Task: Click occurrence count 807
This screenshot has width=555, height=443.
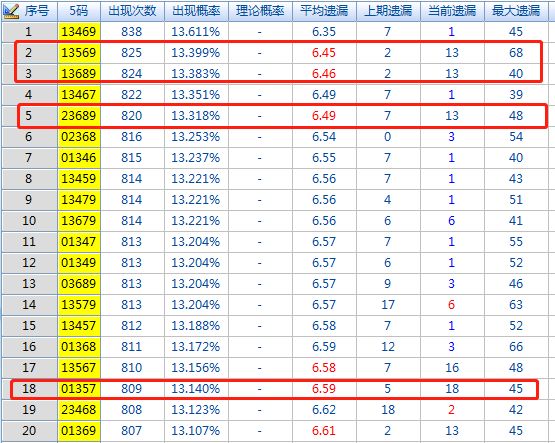Action: [132, 431]
